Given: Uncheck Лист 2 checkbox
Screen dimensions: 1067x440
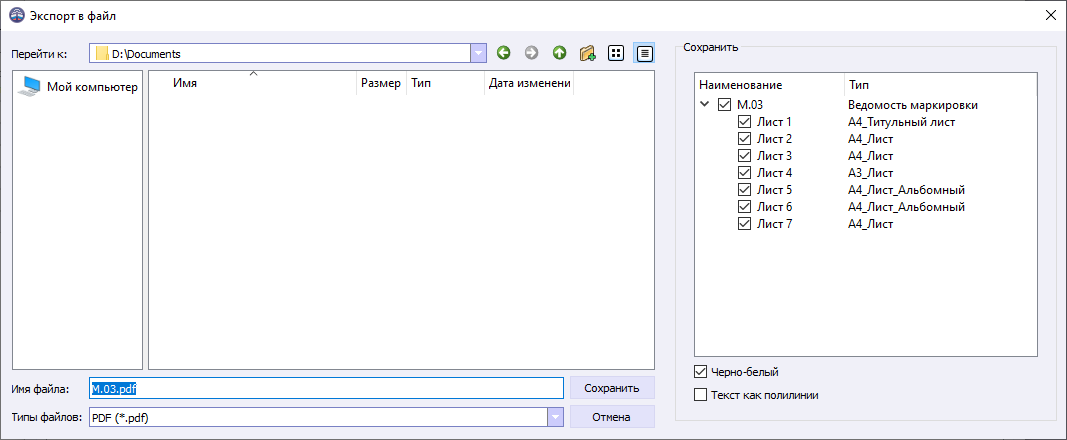Looking at the screenshot, I should coord(744,139).
